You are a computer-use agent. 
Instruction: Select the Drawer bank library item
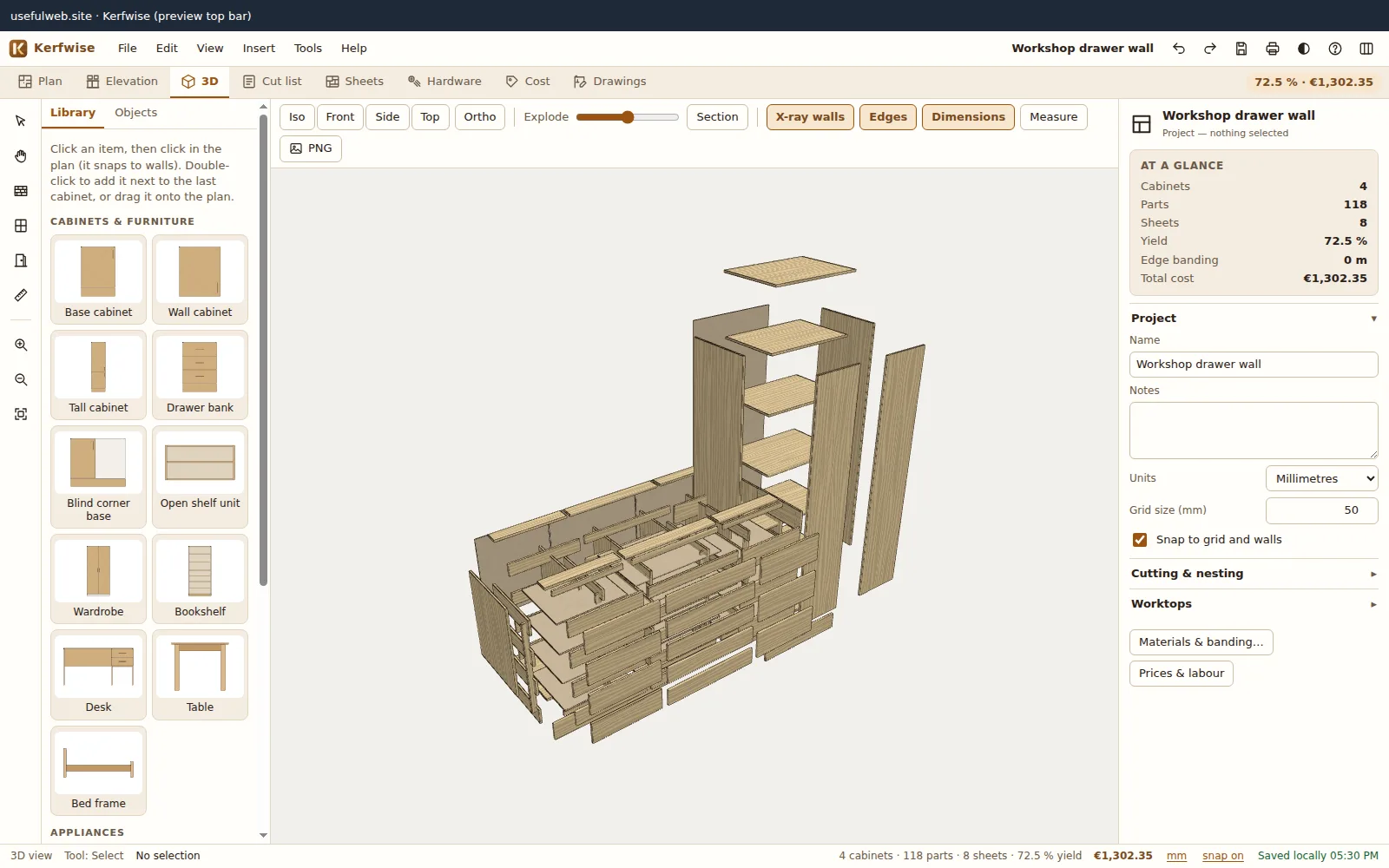(200, 375)
